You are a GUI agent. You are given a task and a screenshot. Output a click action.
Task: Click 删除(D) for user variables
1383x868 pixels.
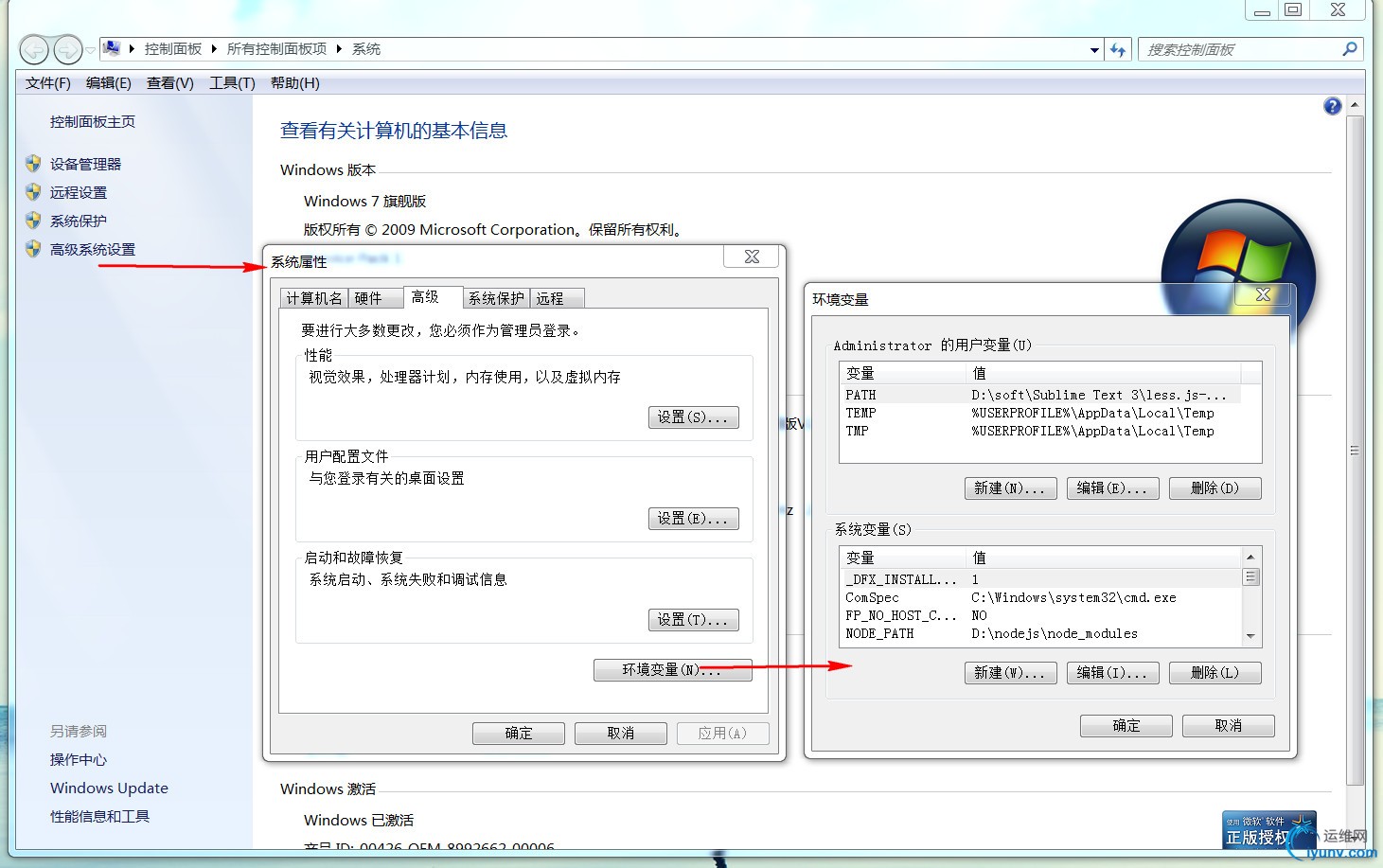tap(1215, 488)
